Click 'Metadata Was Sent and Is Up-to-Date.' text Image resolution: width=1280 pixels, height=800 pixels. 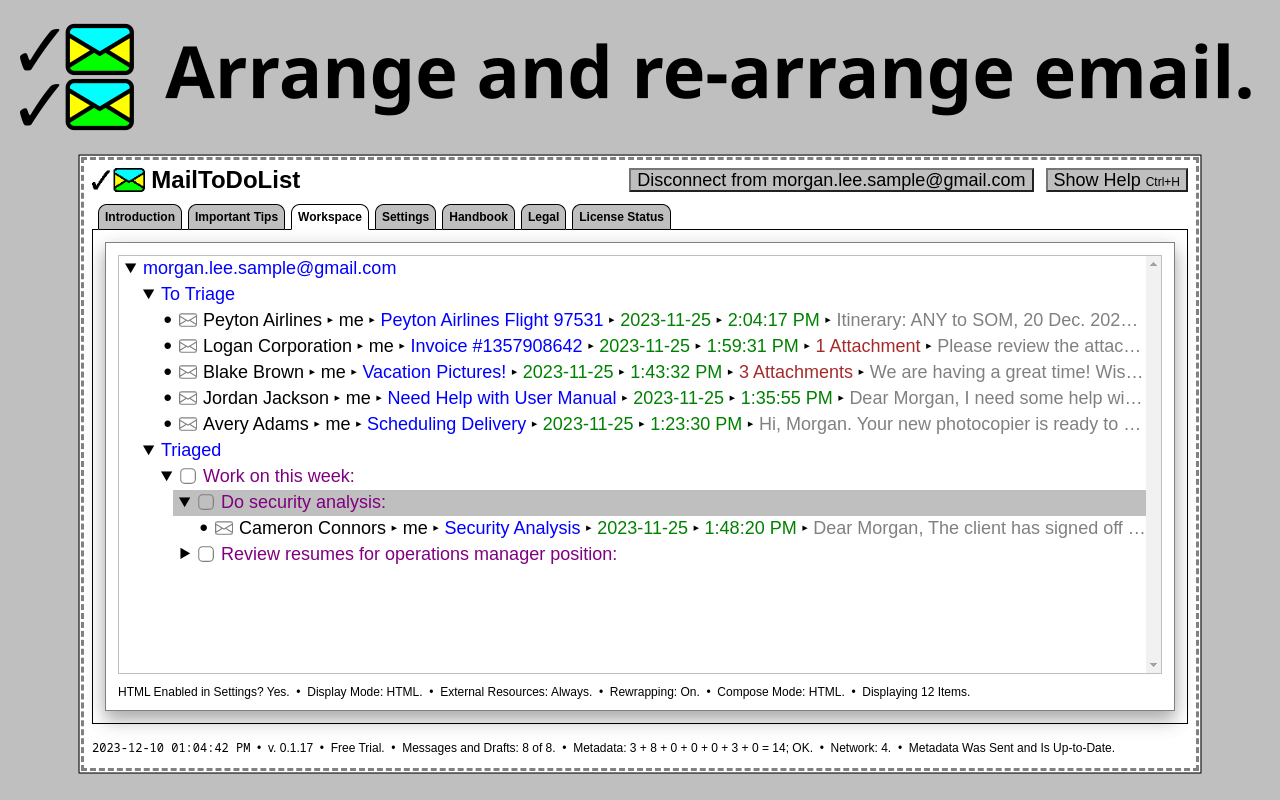coord(1012,748)
